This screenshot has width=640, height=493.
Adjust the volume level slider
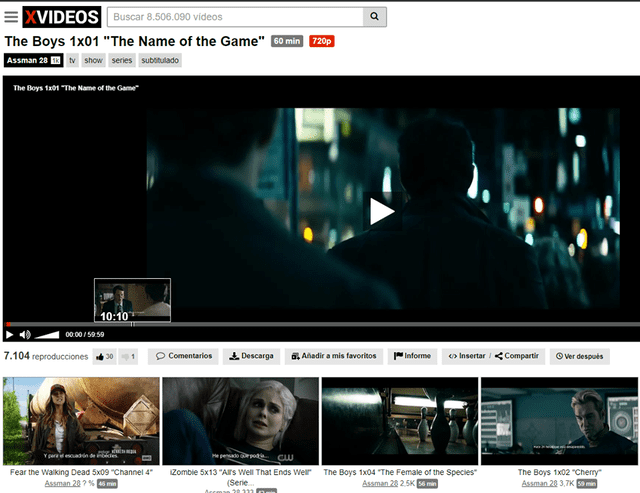(47, 334)
